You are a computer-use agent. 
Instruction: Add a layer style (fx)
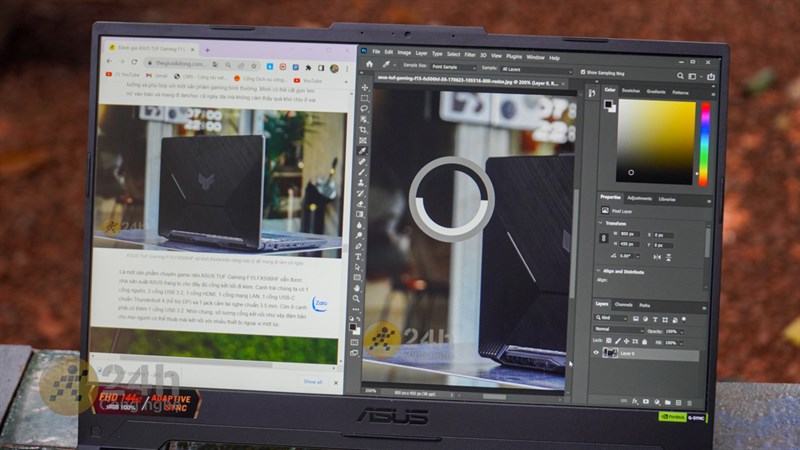(635, 402)
